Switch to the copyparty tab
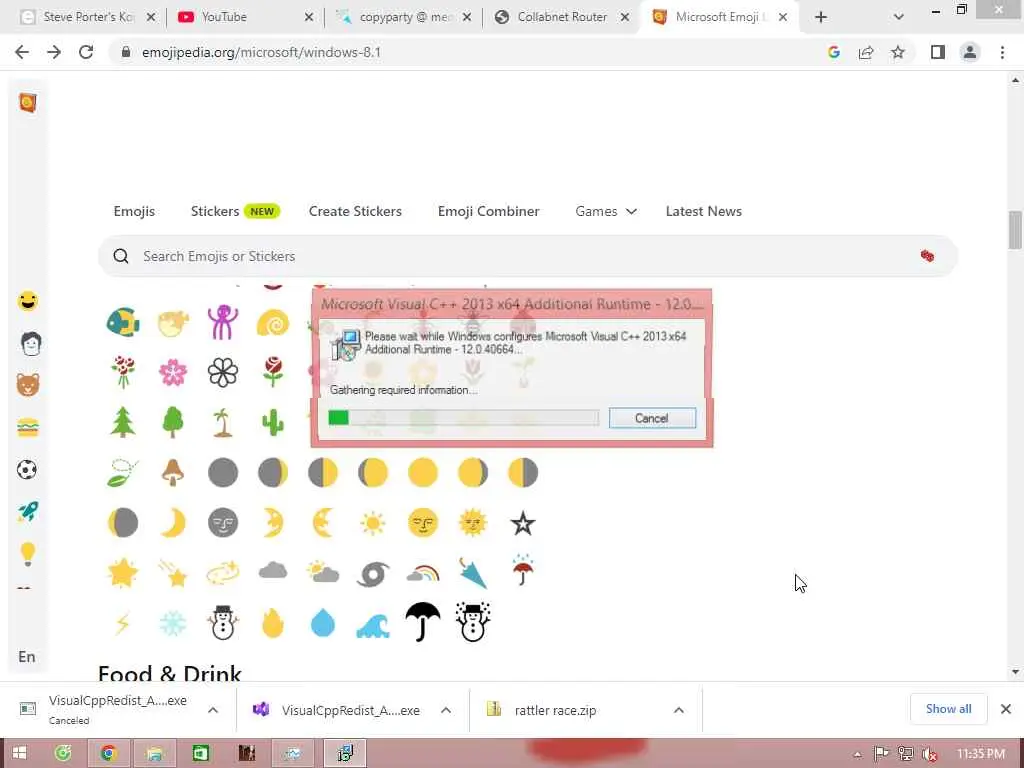Image resolution: width=1024 pixels, height=768 pixels. (x=403, y=17)
